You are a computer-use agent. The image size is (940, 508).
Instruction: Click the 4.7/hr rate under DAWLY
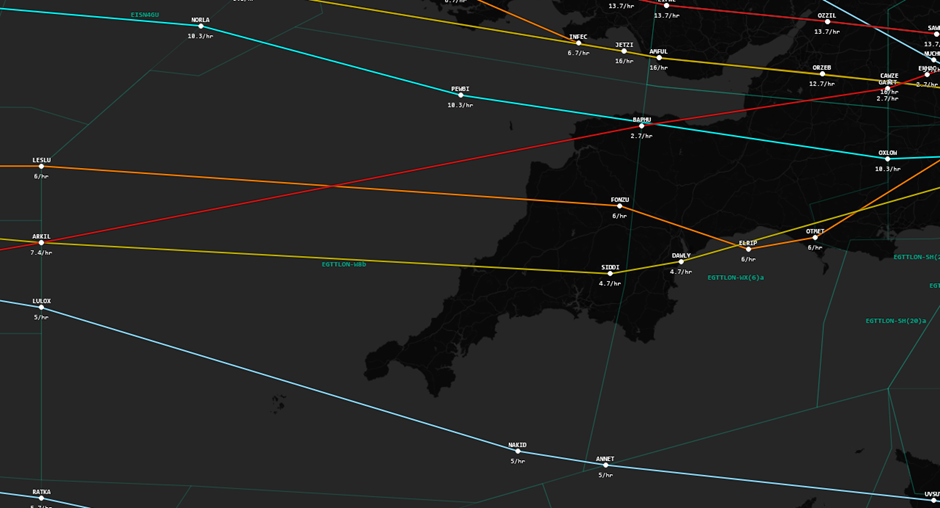coord(681,272)
